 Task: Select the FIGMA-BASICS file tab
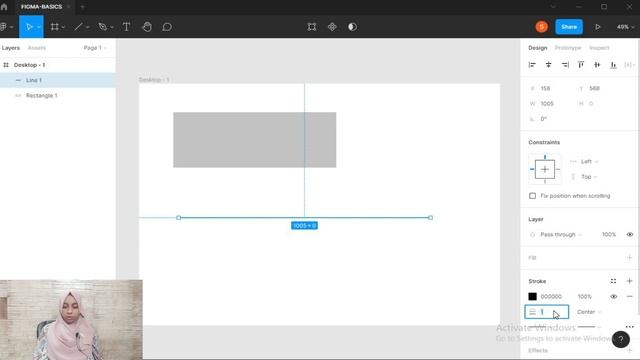click(42, 7)
